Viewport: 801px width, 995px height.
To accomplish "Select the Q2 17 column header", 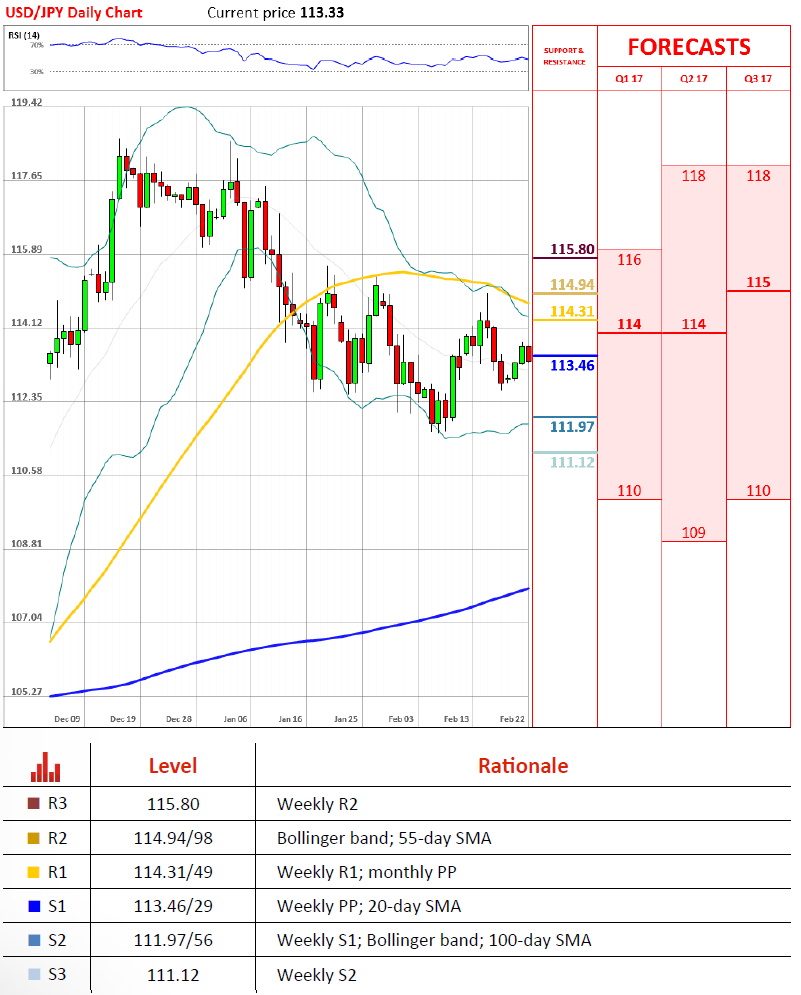I will coord(694,79).
